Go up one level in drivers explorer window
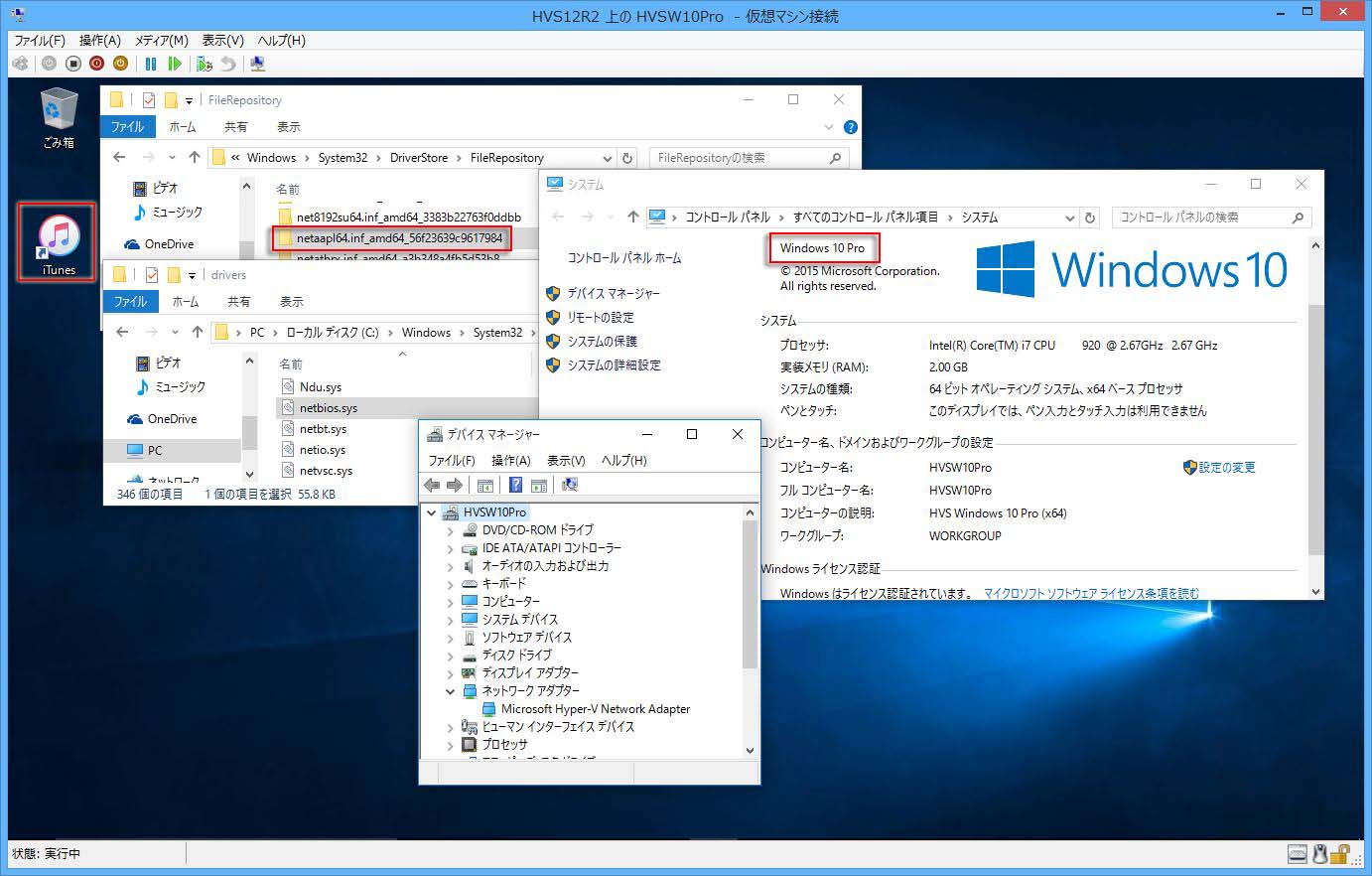Image resolution: width=1372 pixels, height=876 pixels. (x=198, y=332)
